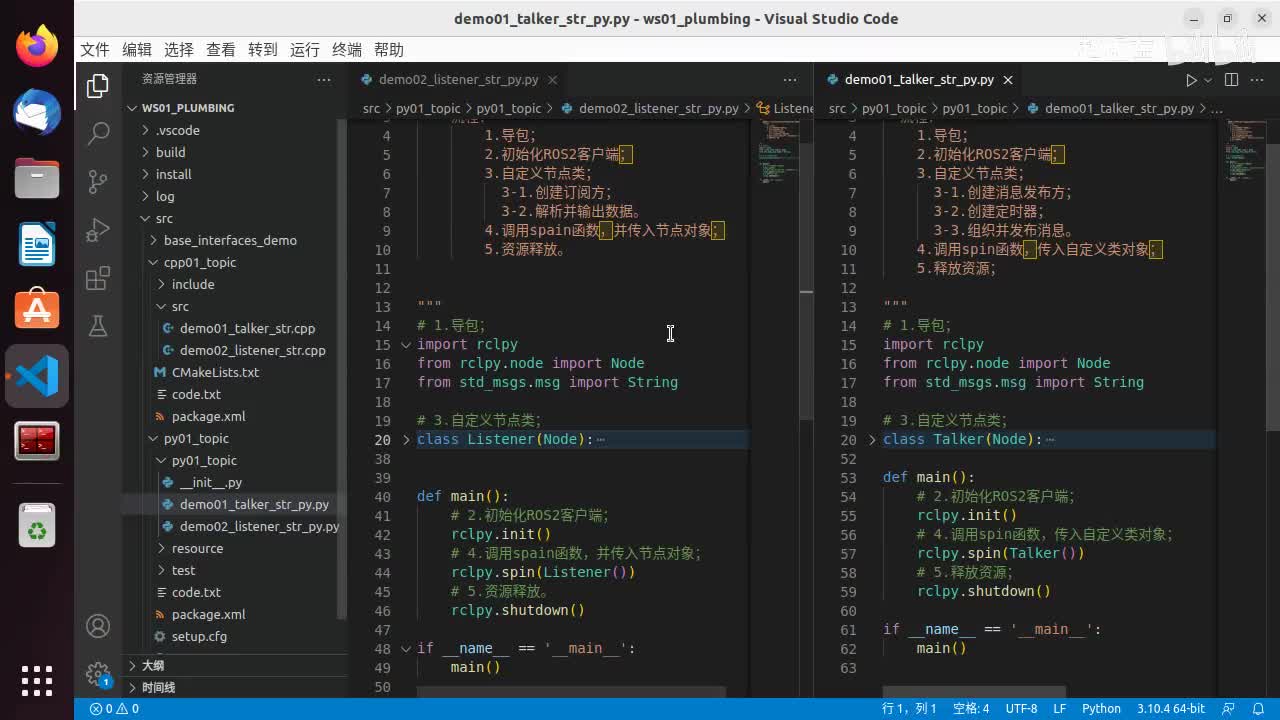The image size is (1280, 720).
Task: Change end of line sequence LF
Action: tap(1060, 709)
